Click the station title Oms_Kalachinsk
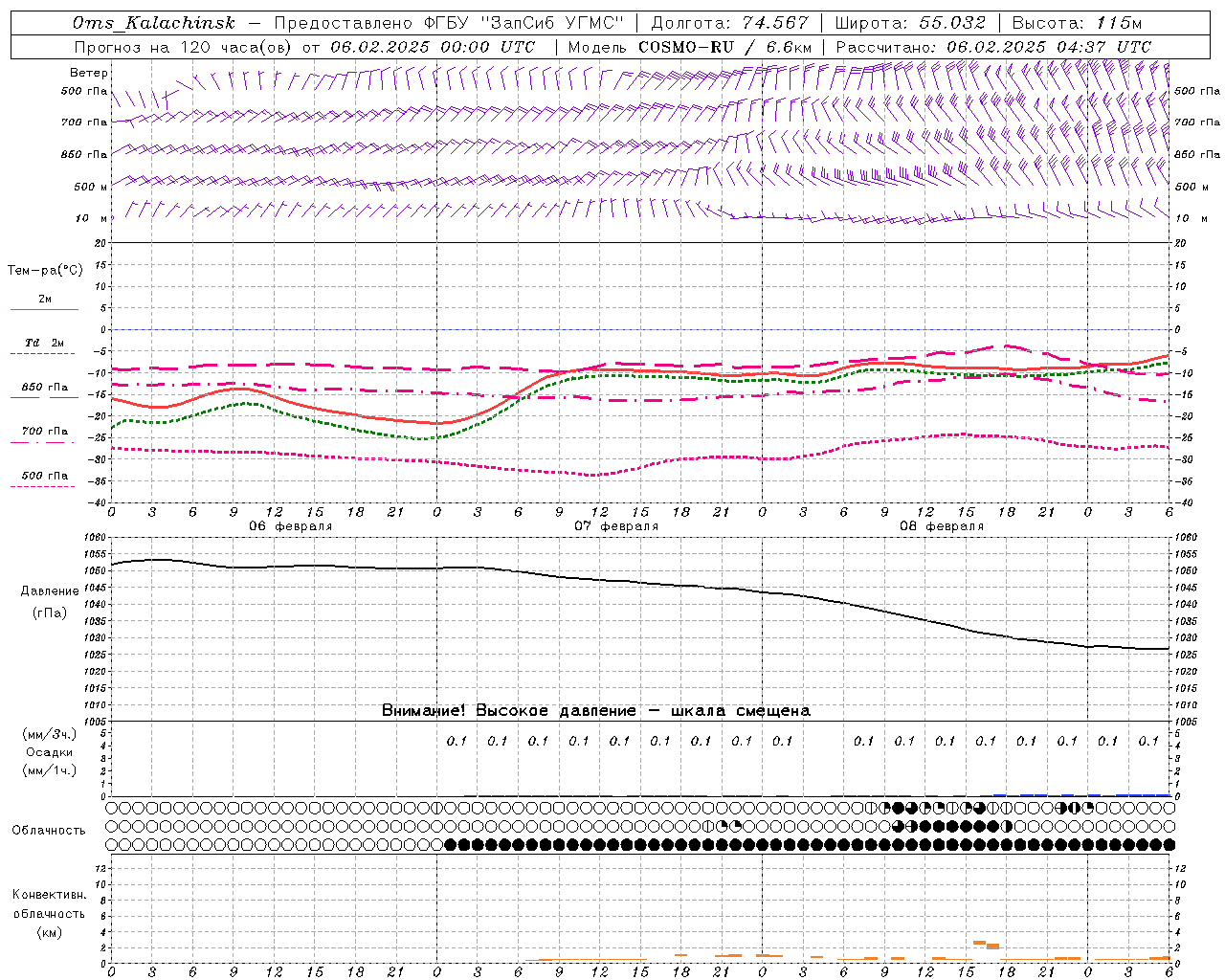This screenshot has width=1225, height=980. pos(154,23)
